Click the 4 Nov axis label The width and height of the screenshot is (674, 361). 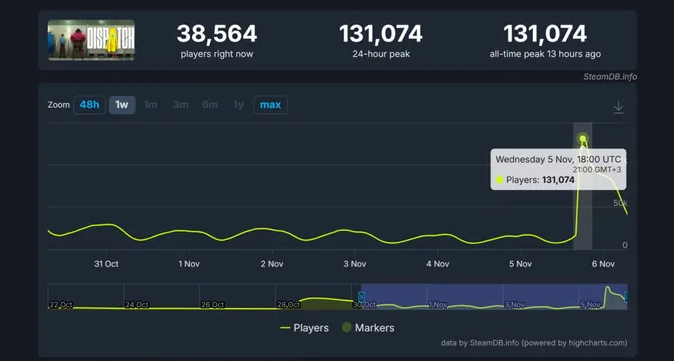click(438, 264)
